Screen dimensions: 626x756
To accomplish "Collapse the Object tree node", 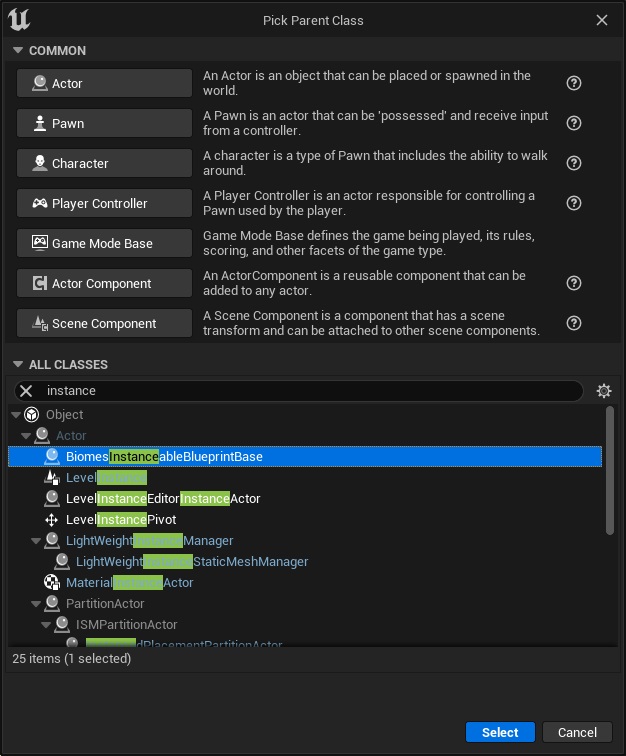I will point(15,415).
